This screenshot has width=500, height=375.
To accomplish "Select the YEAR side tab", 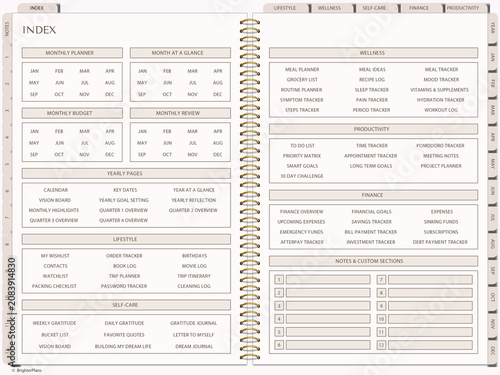I will (492, 28).
